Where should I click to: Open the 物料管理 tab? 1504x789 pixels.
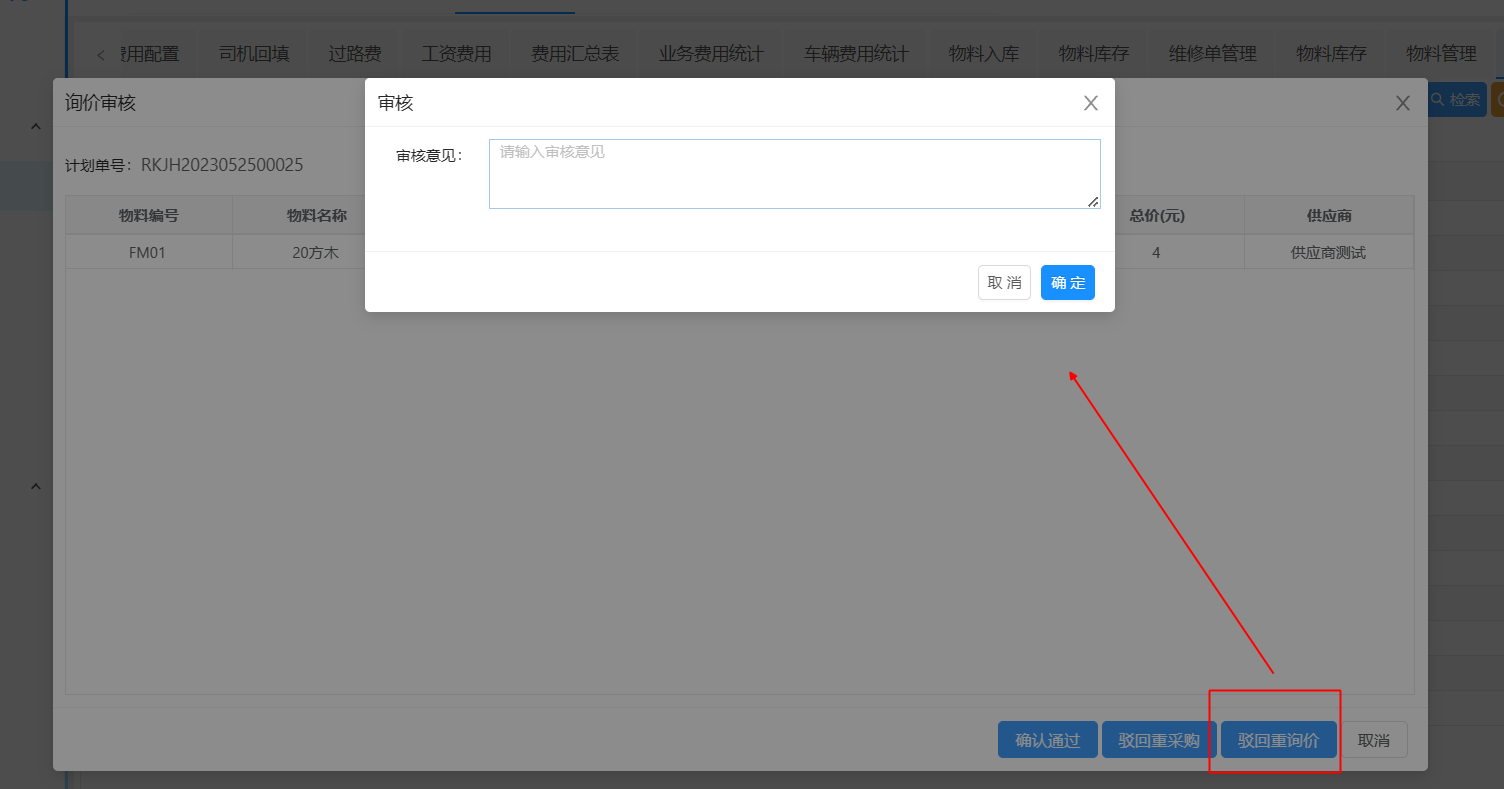tap(1441, 54)
